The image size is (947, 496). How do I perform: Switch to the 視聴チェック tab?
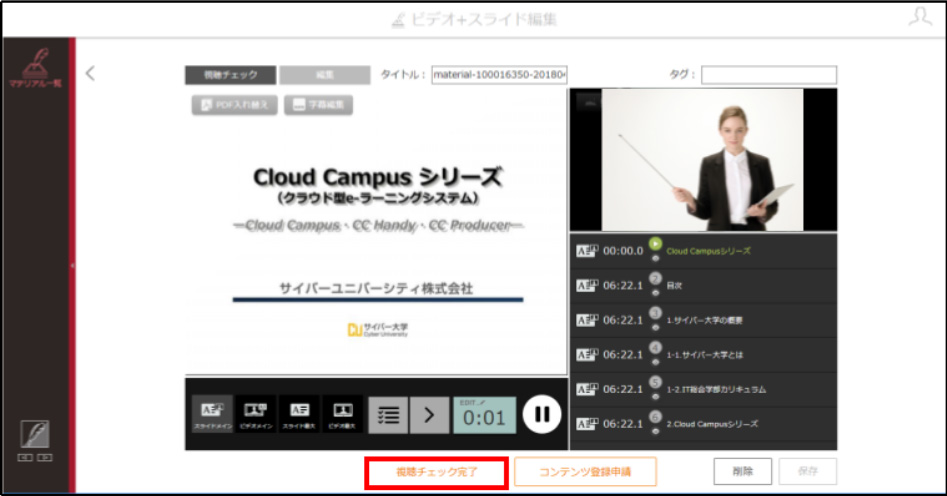pyautogui.click(x=231, y=75)
